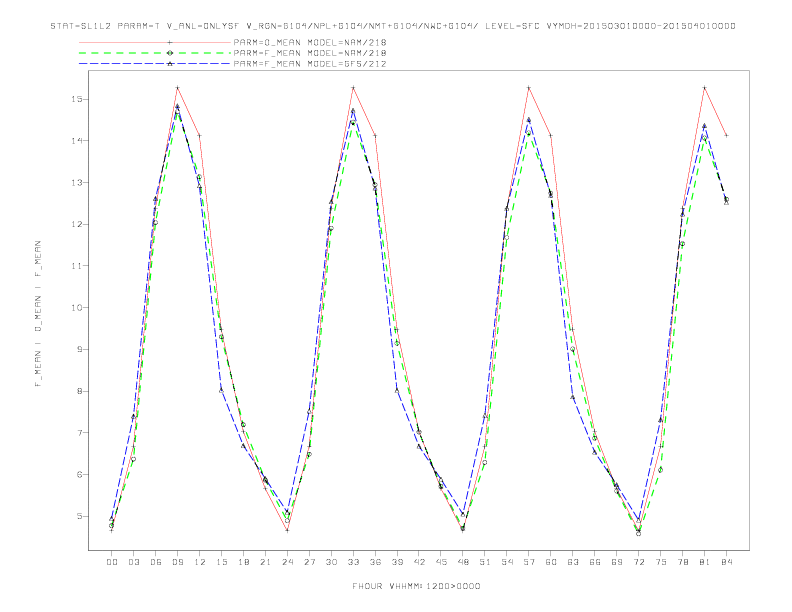
Task: Click forecast hour label 54 on x-axis
Action: [507, 562]
